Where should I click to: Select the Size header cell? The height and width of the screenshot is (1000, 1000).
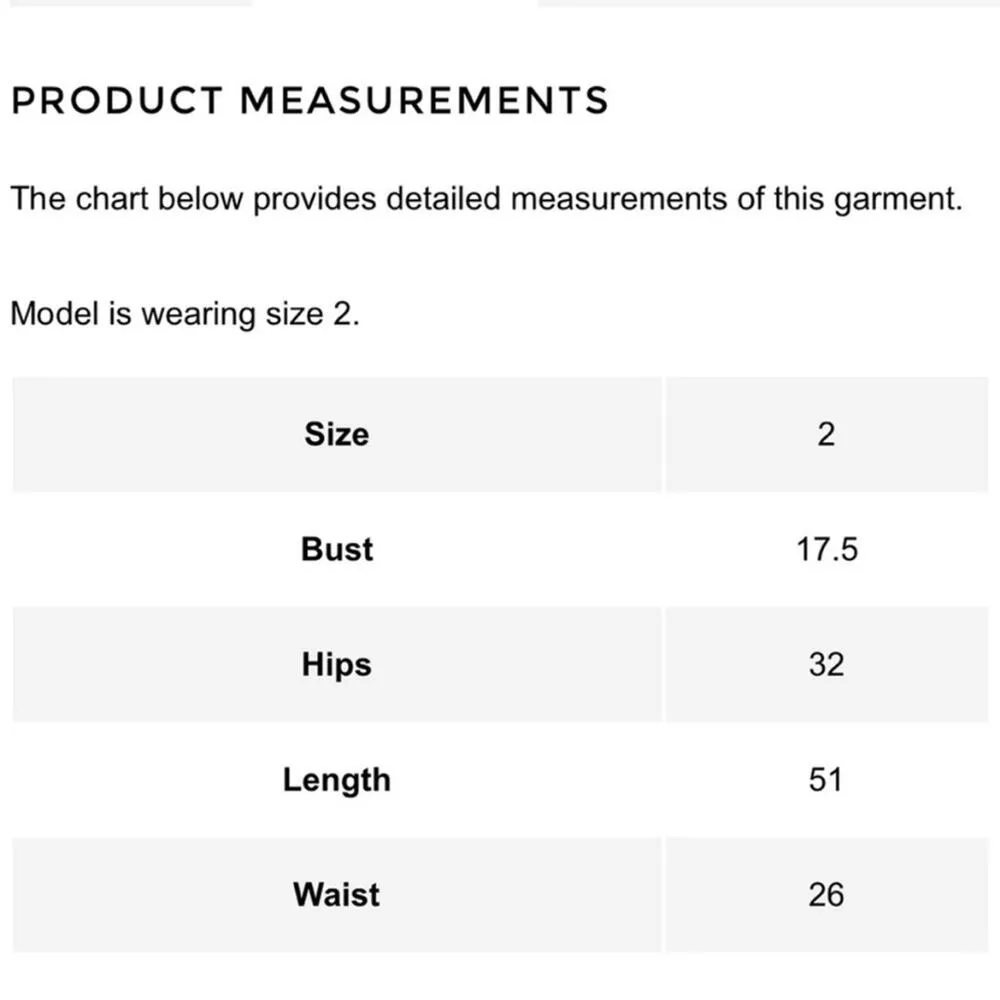point(336,434)
